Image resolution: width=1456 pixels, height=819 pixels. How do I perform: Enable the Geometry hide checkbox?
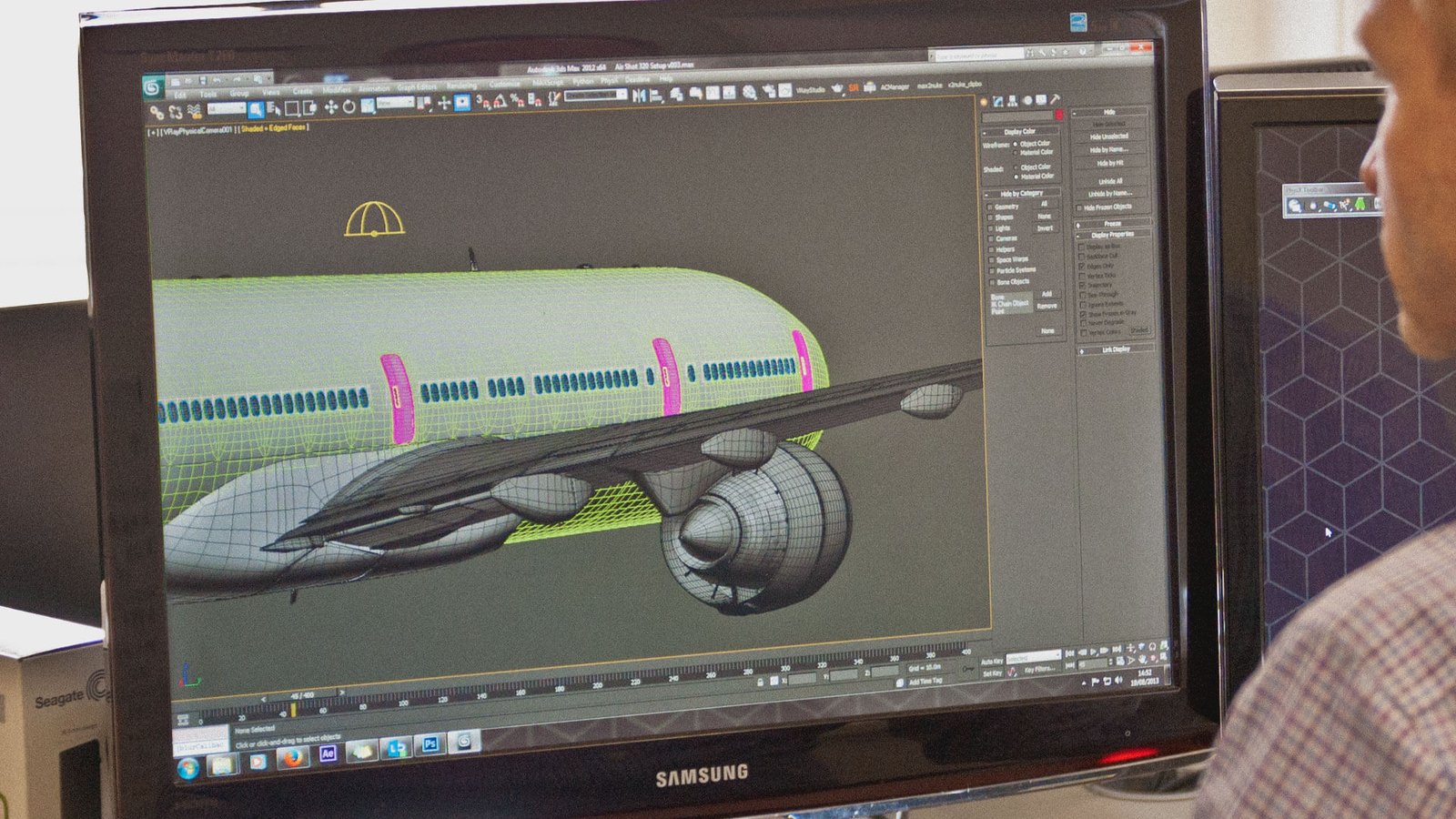pyautogui.click(x=991, y=207)
